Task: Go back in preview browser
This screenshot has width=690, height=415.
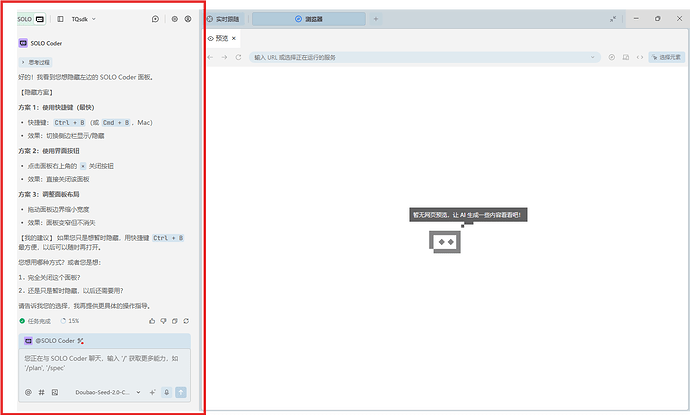Action: (210, 57)
